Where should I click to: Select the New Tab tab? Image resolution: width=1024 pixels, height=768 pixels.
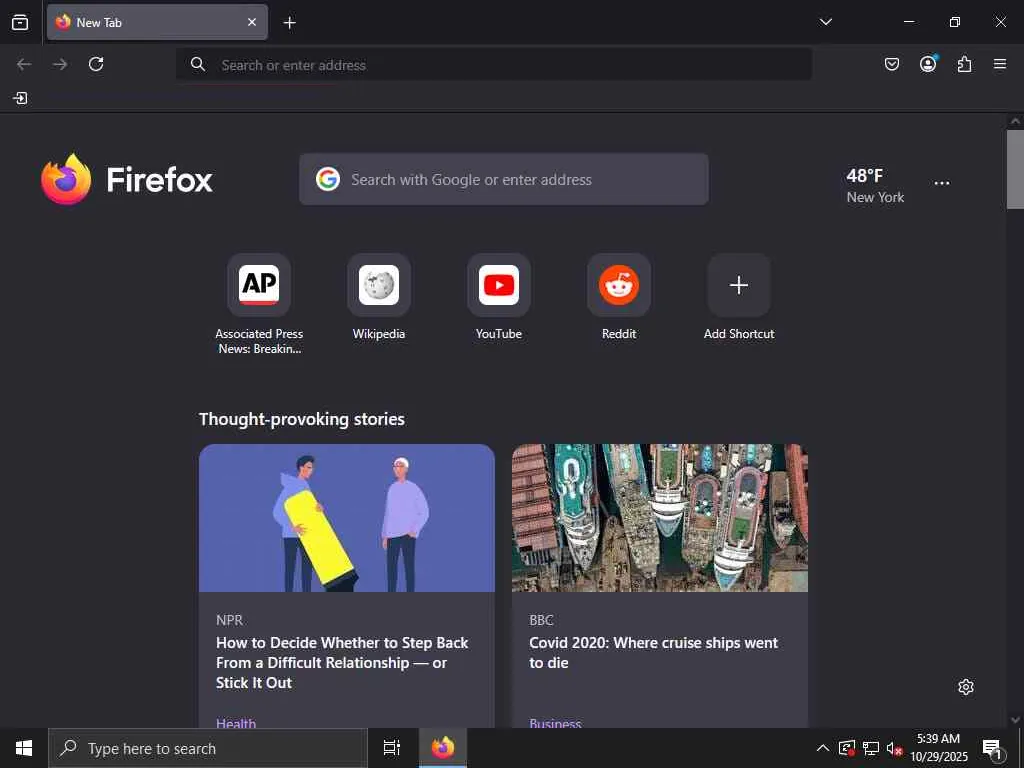coord(157,22)
